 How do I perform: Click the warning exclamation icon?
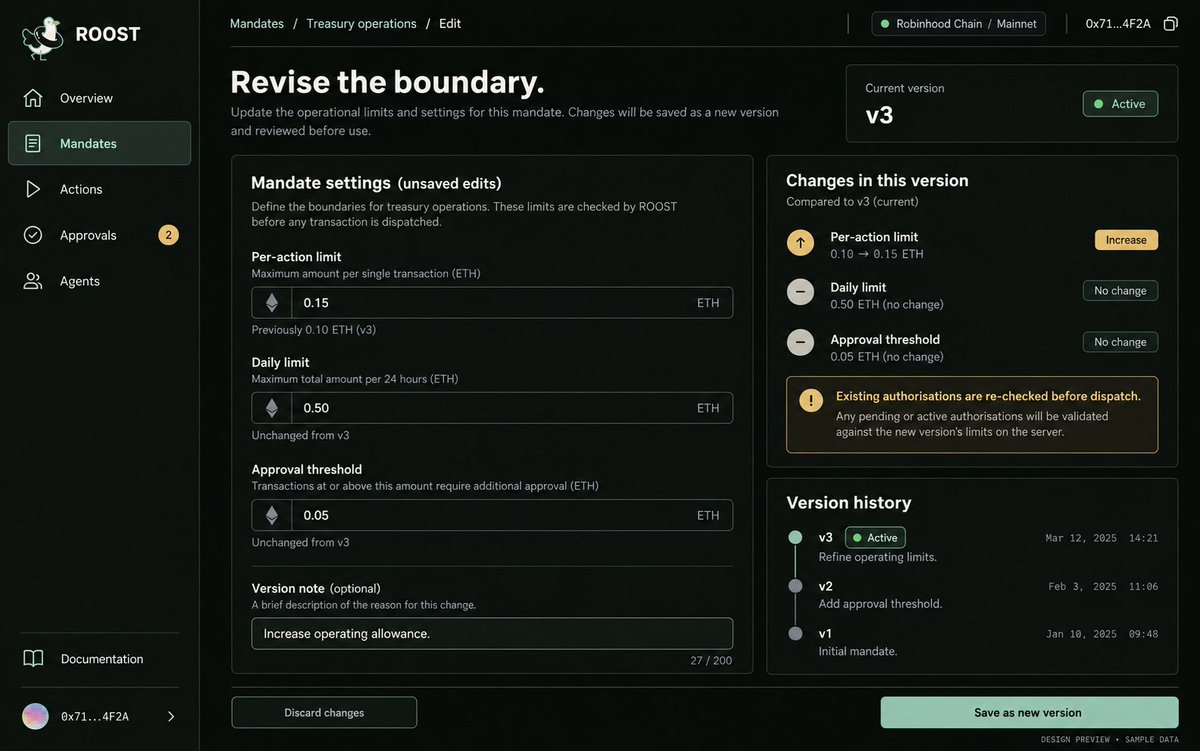point(812,400)
